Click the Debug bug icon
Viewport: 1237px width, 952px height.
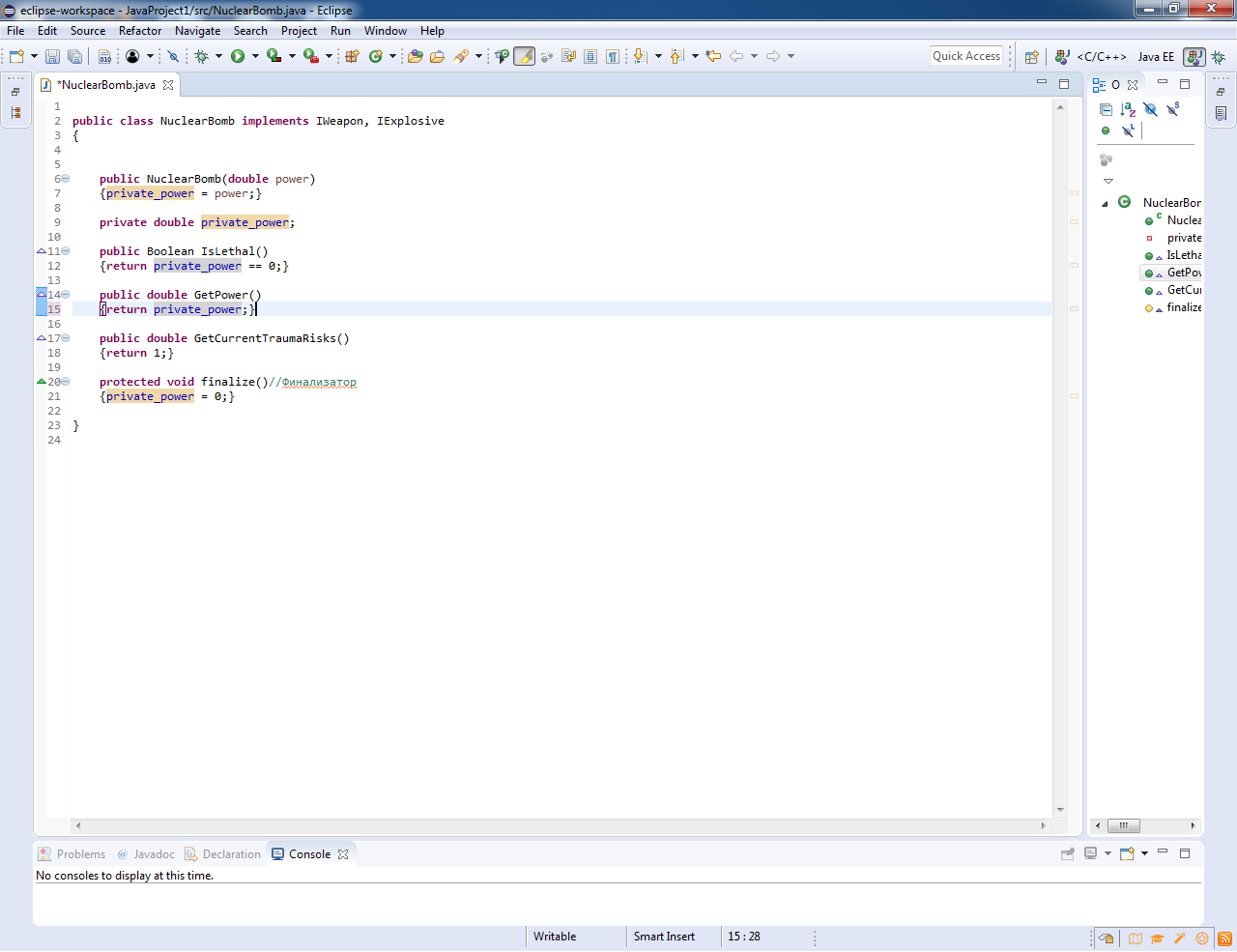pos(202,56)
